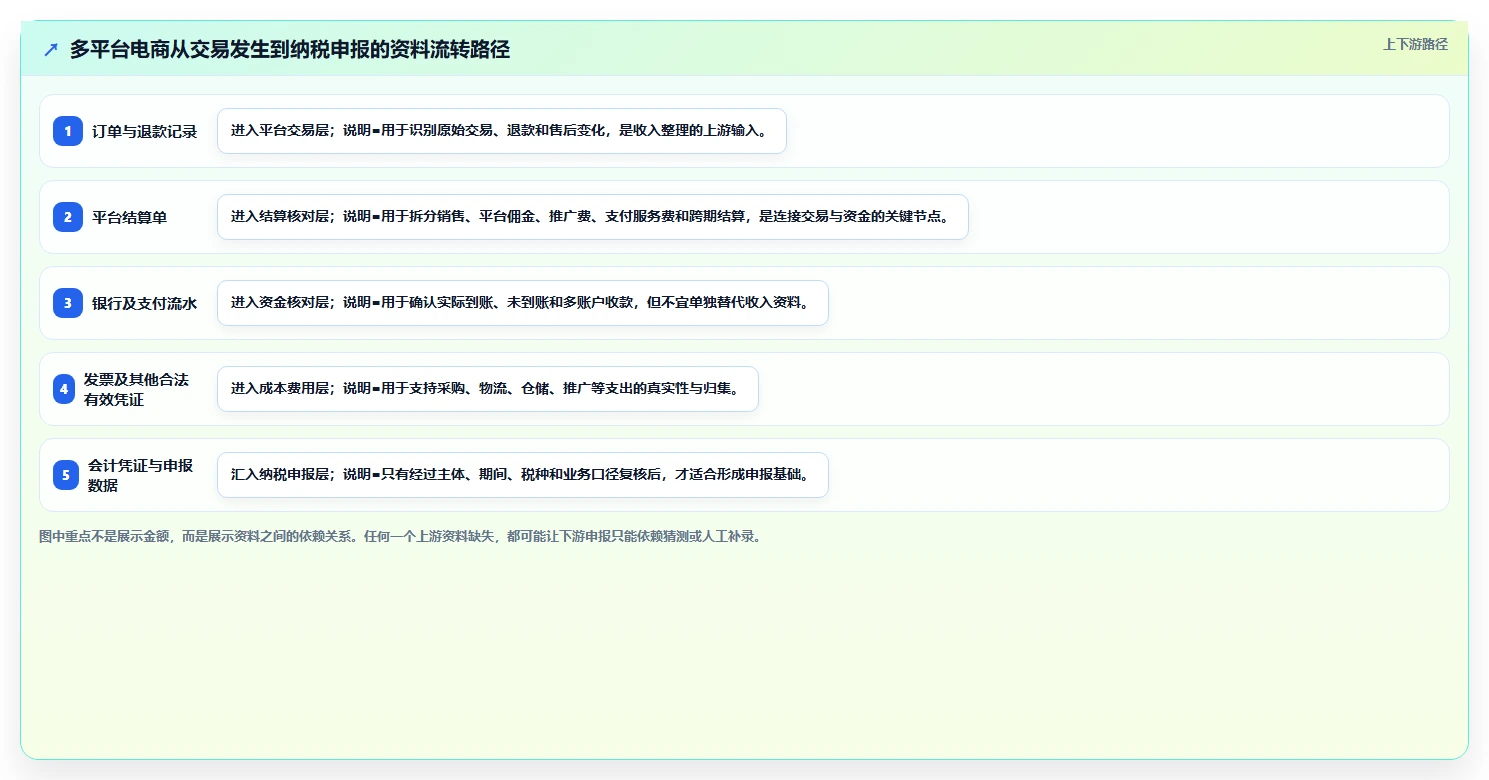Click step number badge 2
The height and width of the screenshot is (780, 1489).
click(68, 217)
